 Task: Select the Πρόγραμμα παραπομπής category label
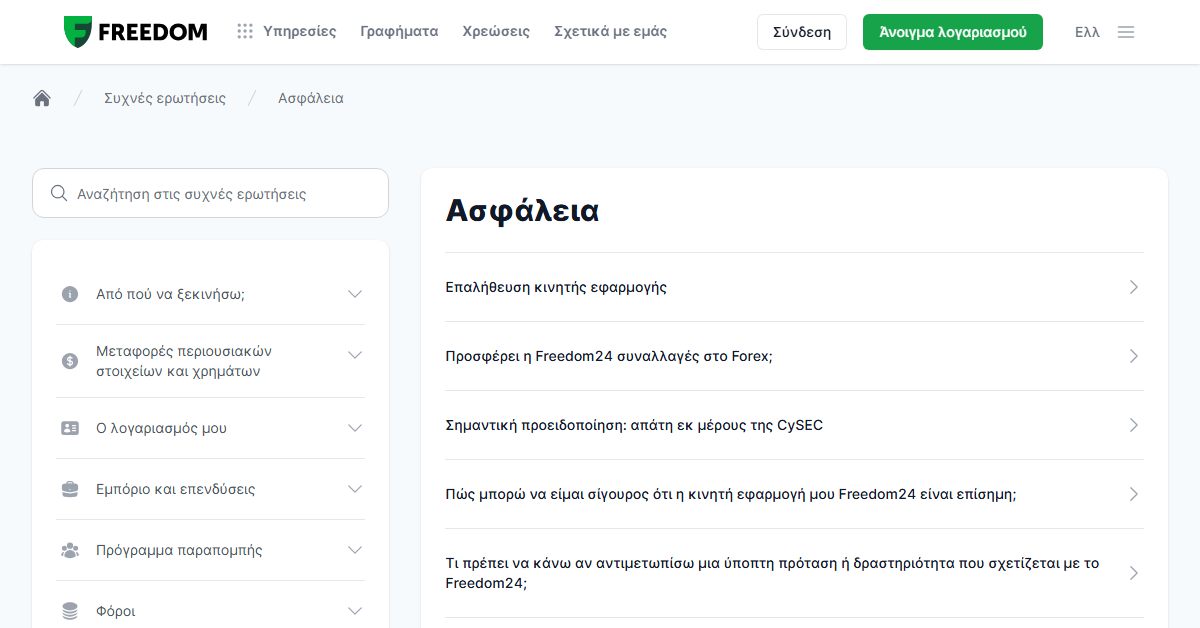coord(179,550)
